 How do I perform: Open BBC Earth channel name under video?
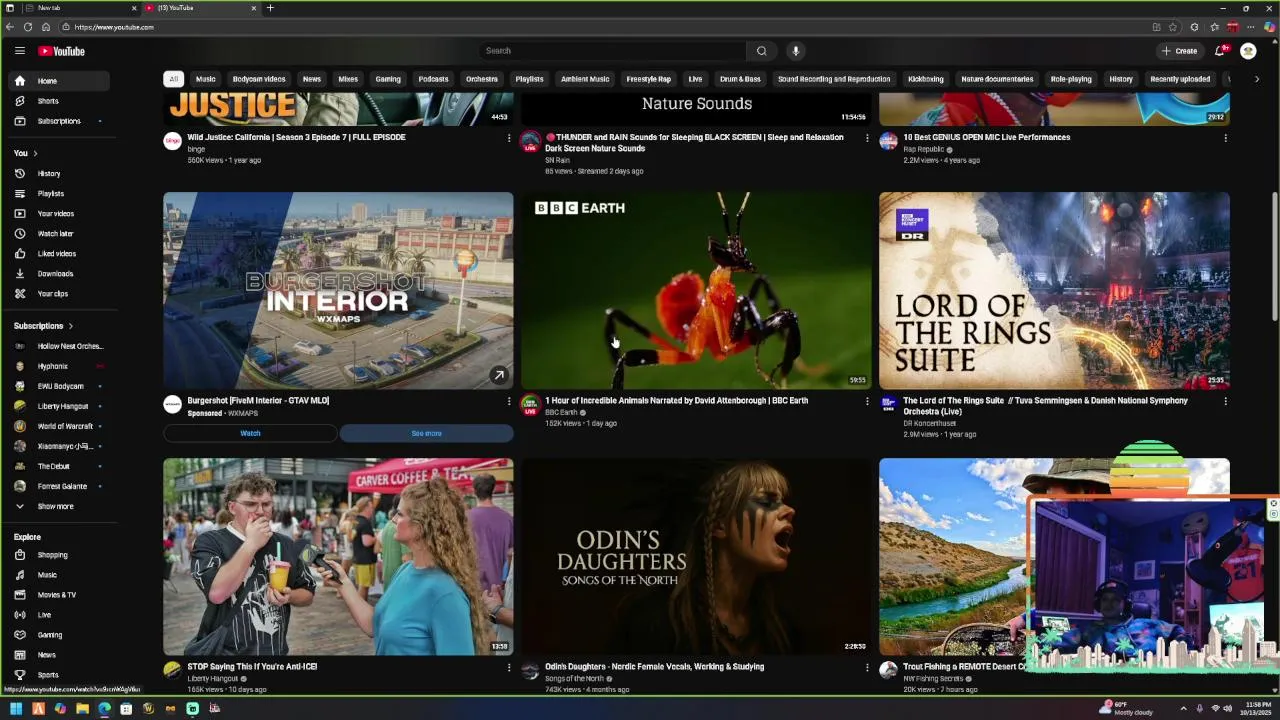[561, 412]
